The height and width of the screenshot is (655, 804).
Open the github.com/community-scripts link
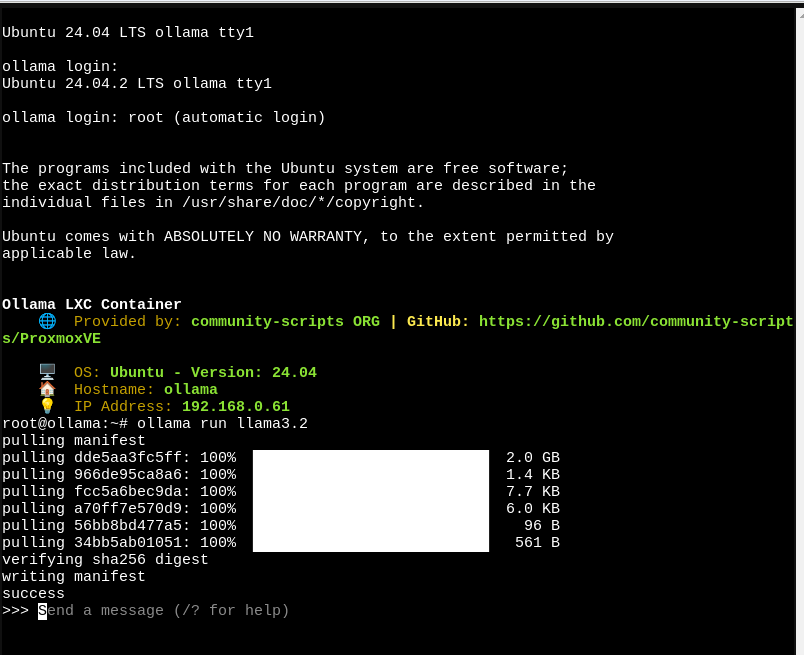coord(636,322)
